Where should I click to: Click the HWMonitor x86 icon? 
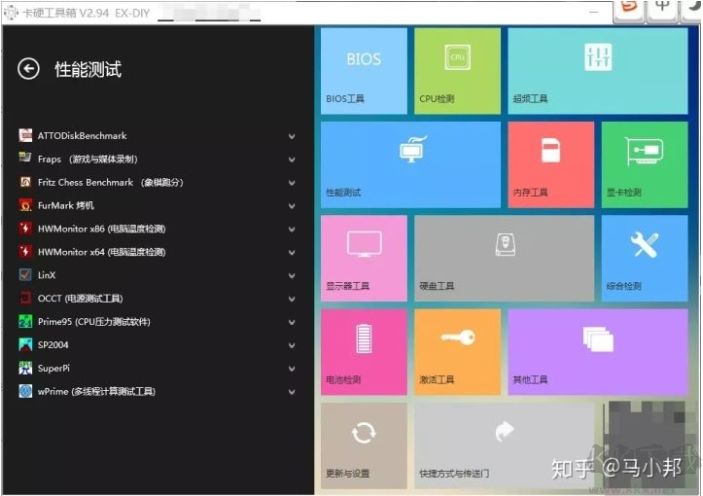[x=26, y=229]
